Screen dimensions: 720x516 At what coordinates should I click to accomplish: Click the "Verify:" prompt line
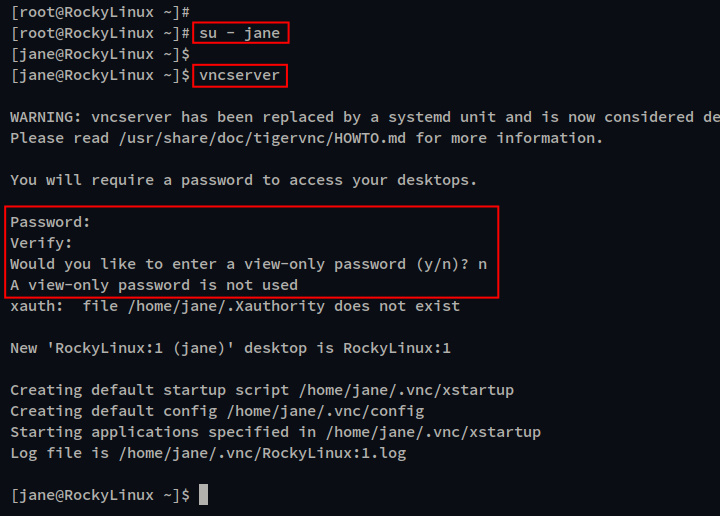point(42,243)
